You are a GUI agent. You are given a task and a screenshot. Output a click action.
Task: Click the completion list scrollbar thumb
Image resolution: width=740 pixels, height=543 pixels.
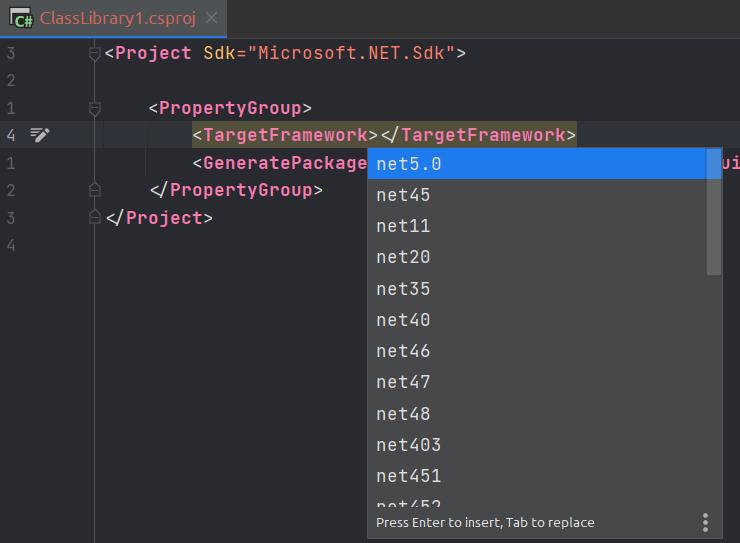(x=714, y=212)
